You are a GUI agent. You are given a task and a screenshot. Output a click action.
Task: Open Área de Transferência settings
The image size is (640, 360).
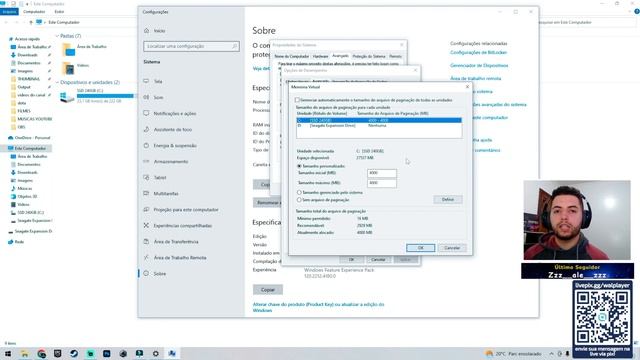point(176,242)
